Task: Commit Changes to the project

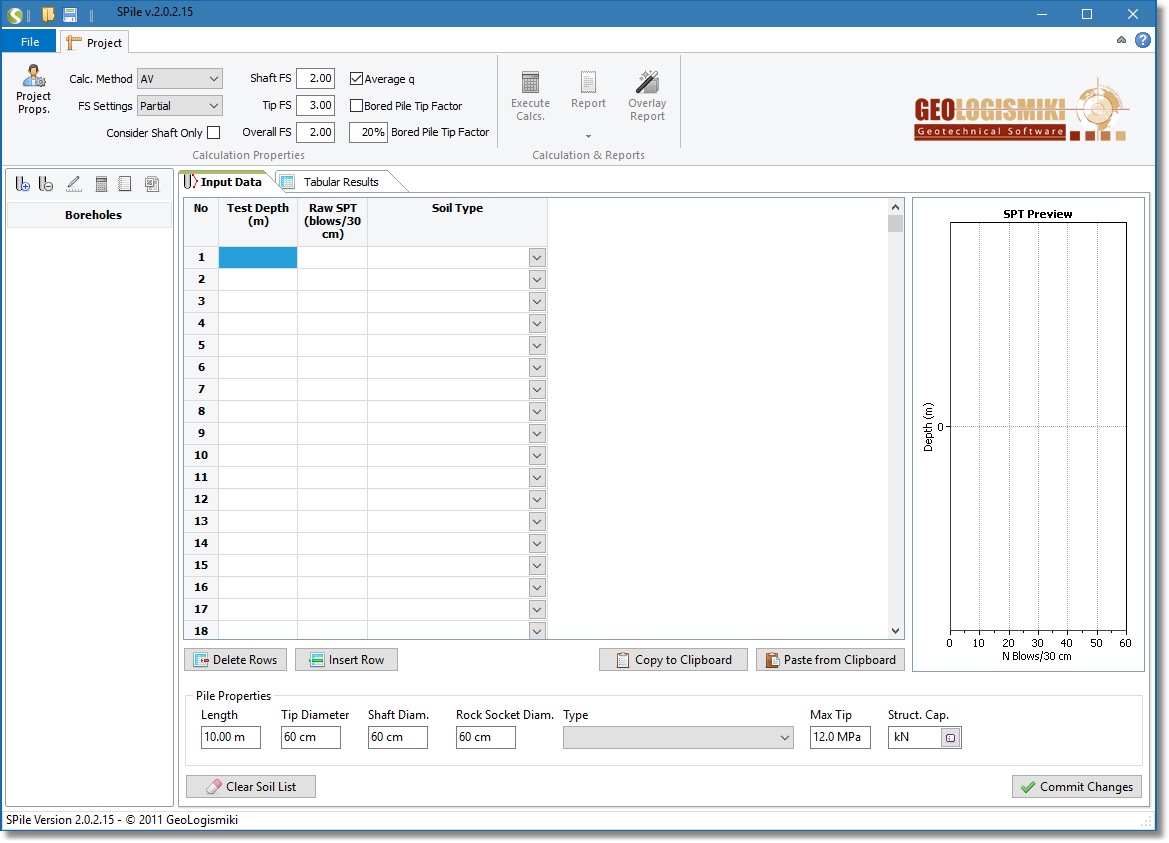Action: click(x=1077, y=786)
